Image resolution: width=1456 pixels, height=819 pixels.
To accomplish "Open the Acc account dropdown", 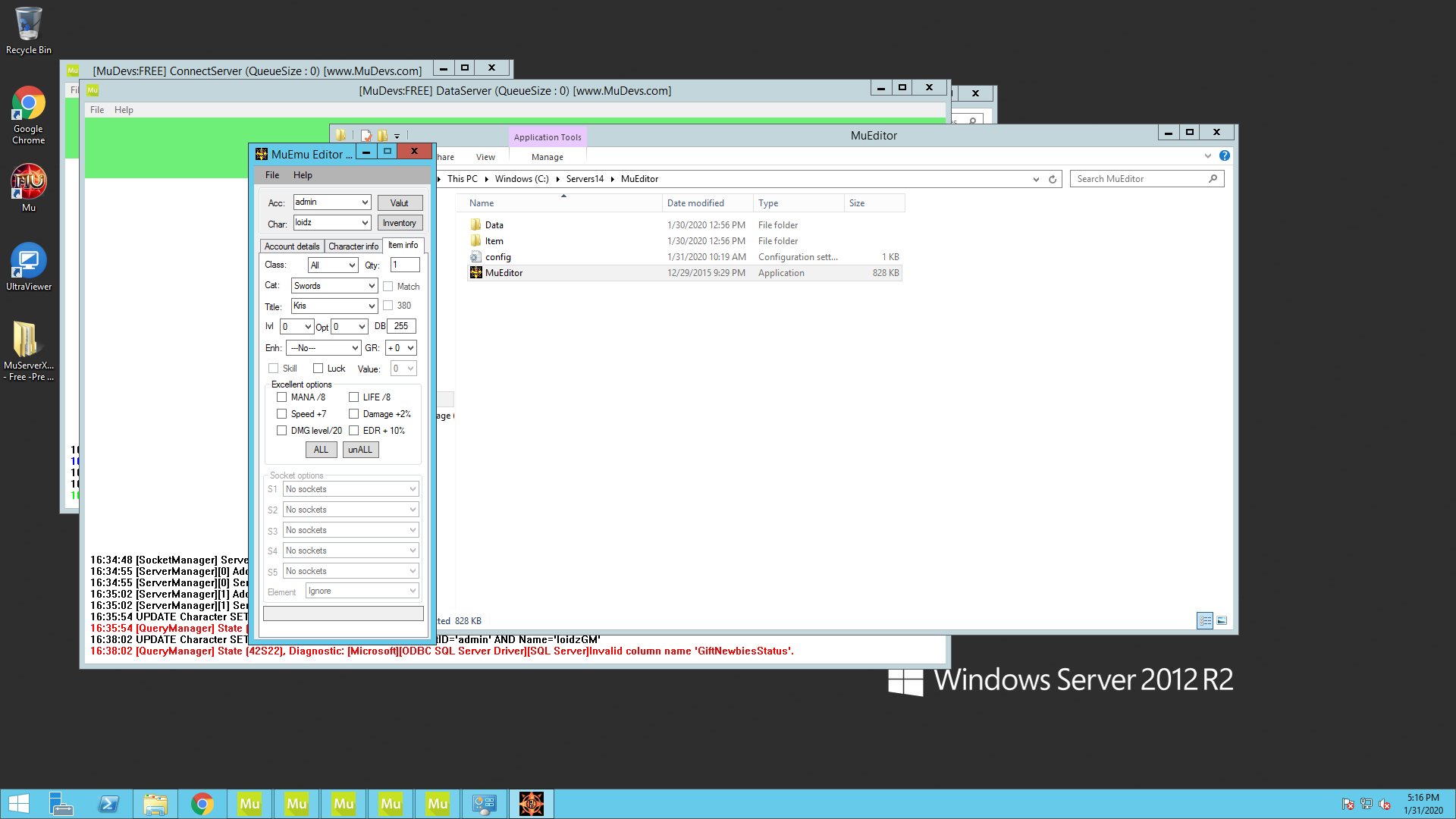I will (331, 202).
